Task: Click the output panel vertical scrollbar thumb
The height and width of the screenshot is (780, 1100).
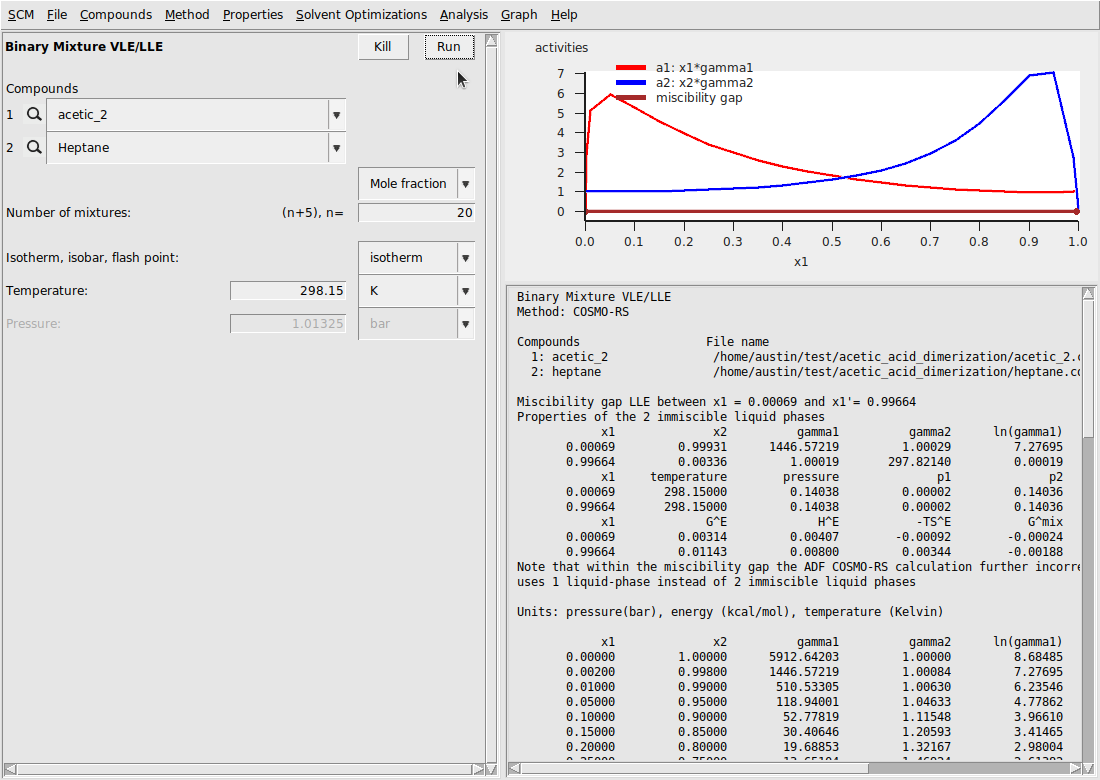Action: pyautogui.click(x=1088, y=369)
